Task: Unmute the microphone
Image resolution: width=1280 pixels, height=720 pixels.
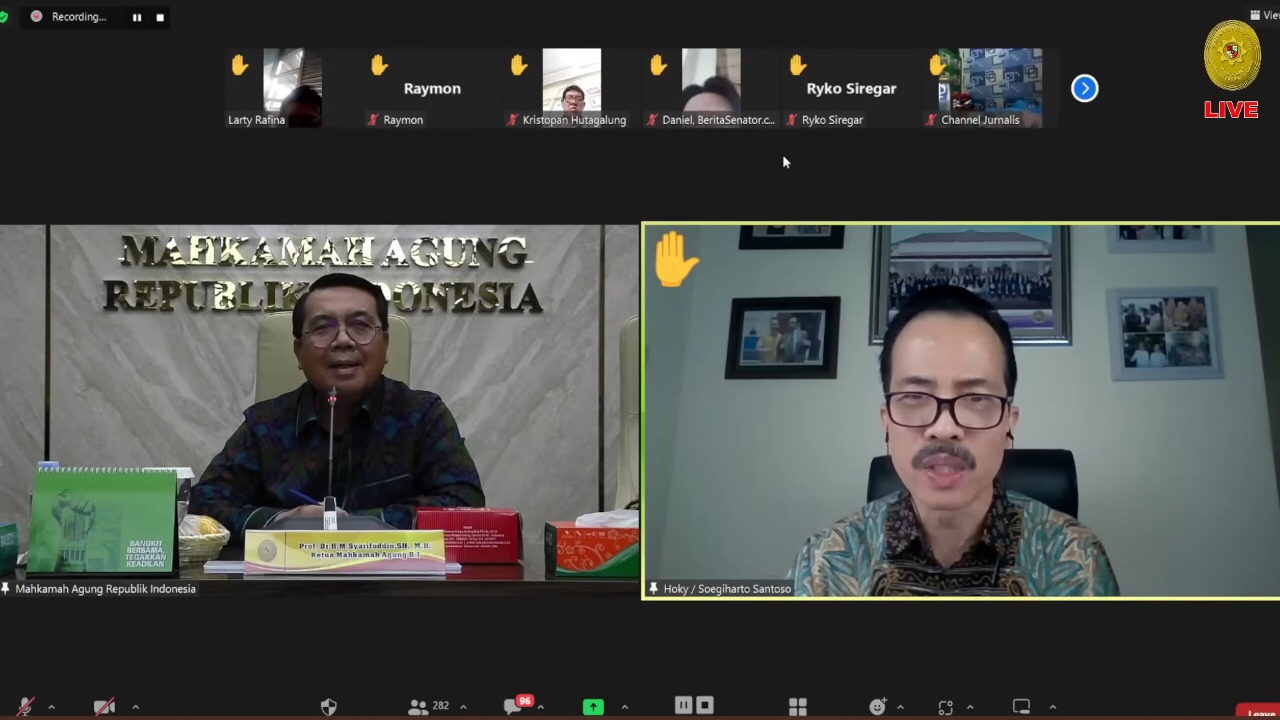Action: pos(25,707)
